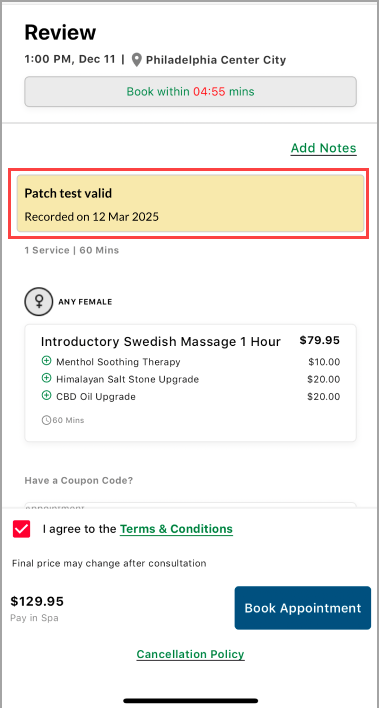View the Cancellation Policy
Screen dimensions: 379x708
click(x=190, y=654)
